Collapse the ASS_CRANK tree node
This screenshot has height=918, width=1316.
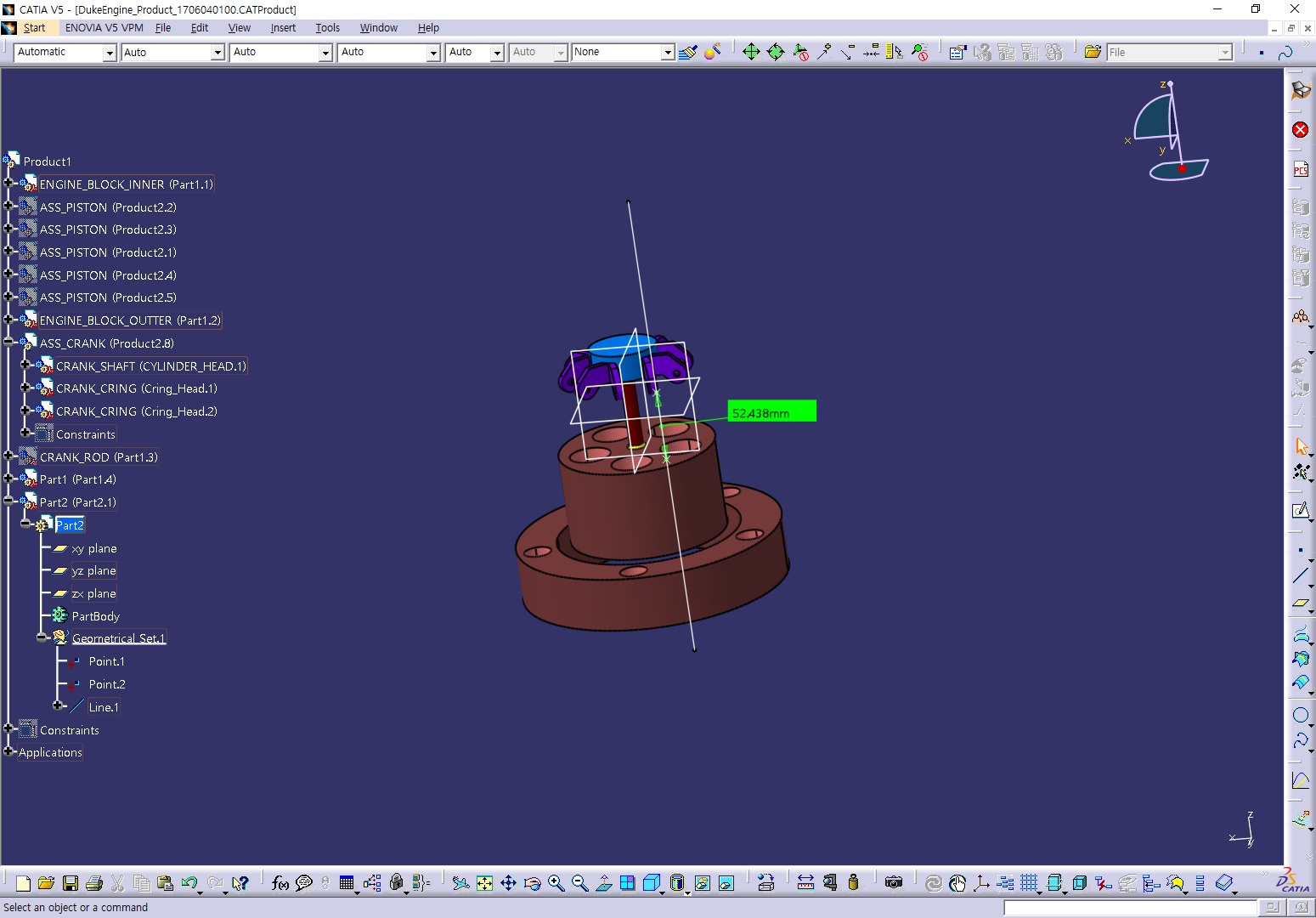pyautogui.click(x=9, y=343)
